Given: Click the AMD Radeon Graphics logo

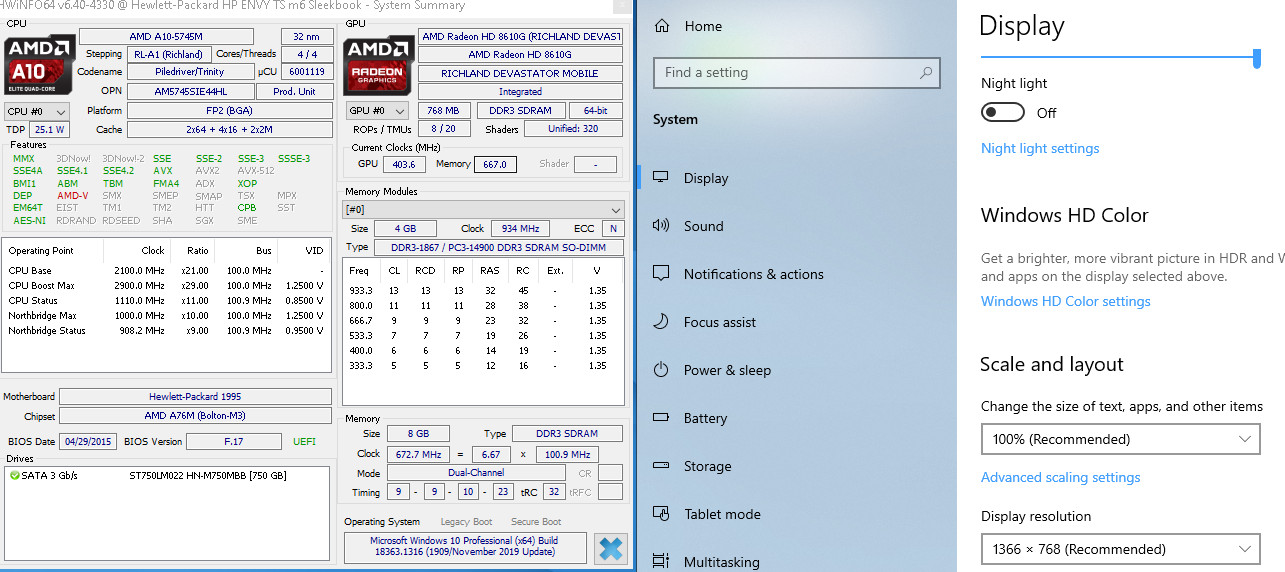Looking at the screenshot, I should click(x=376, y=65).
